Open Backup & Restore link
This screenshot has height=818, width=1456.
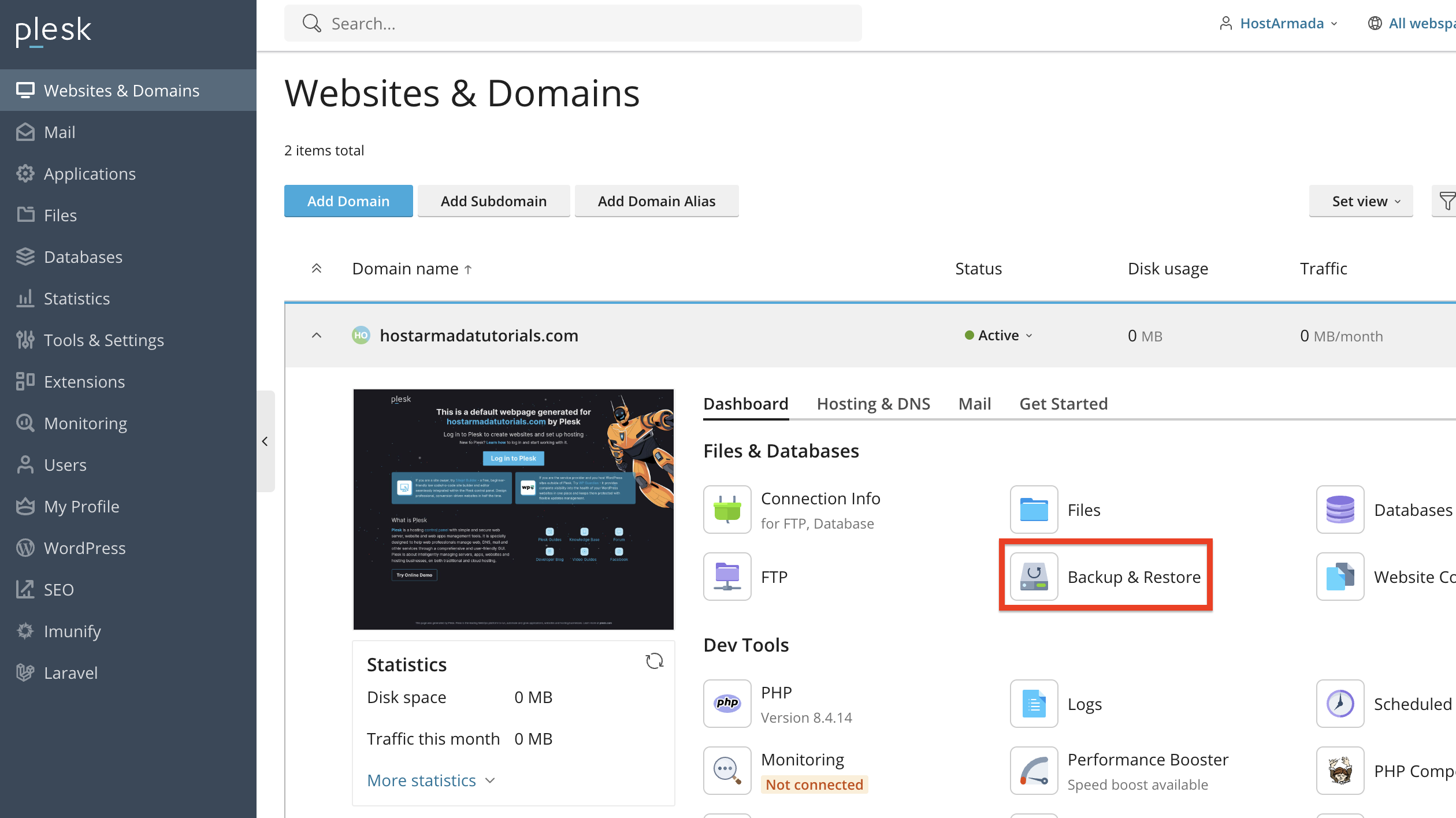click(1134, 577)
